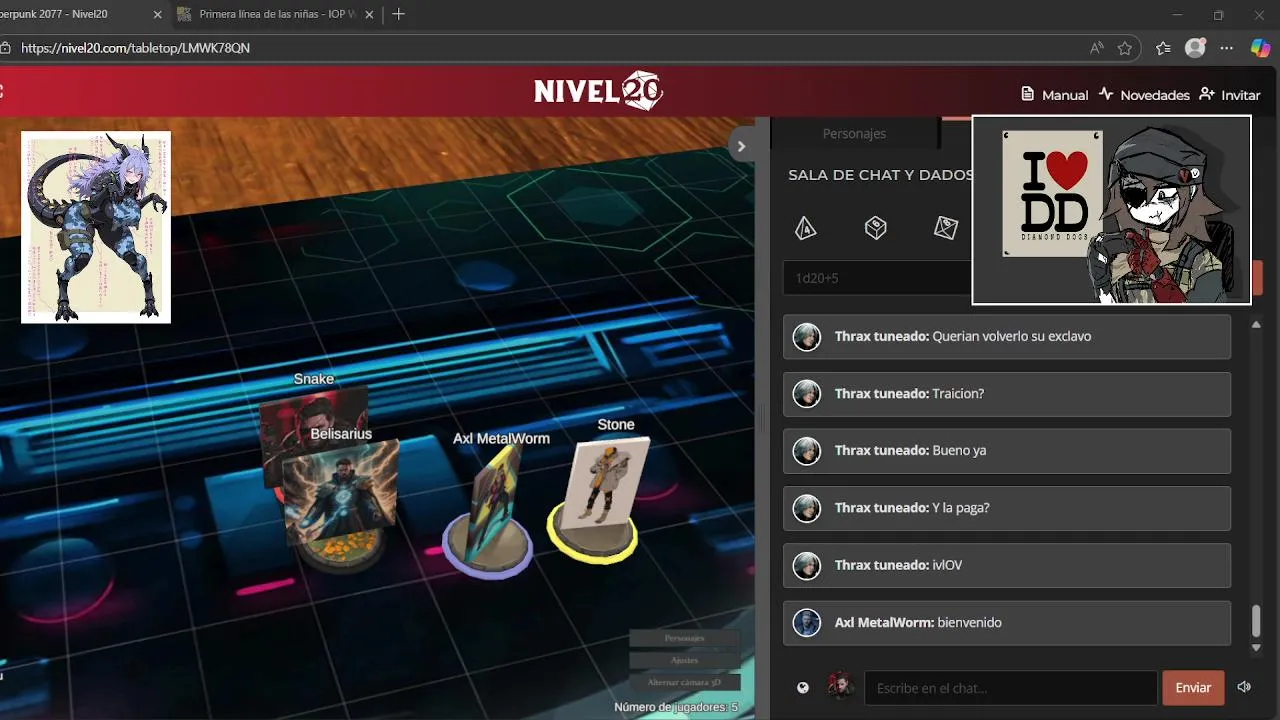Click avatar beside 'Traicion?' message
This screenshot has height=720, width=1280.
pyautogui.click(x=806, y=394)
